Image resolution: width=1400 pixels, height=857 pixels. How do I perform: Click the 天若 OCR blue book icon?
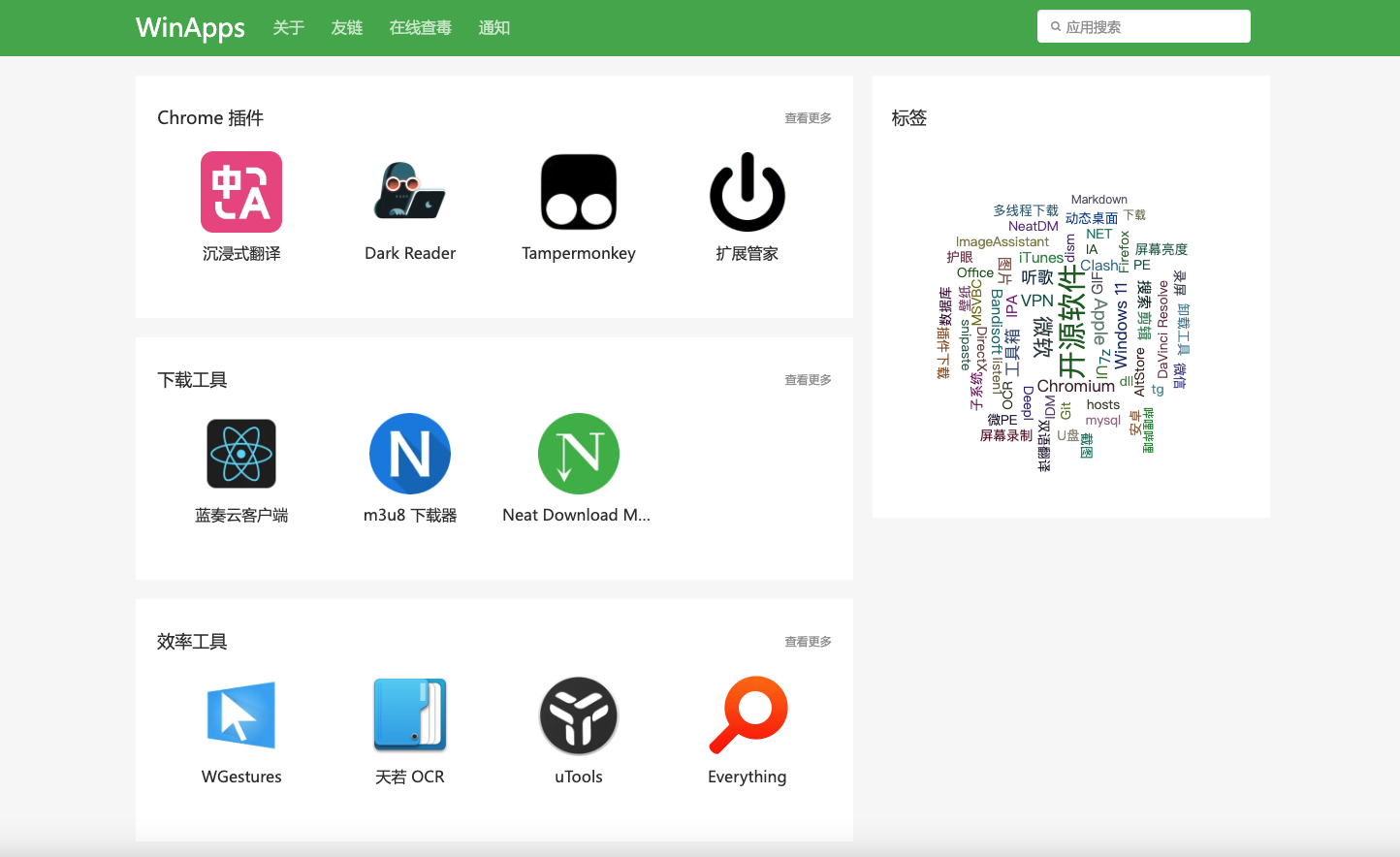point(410,715)
